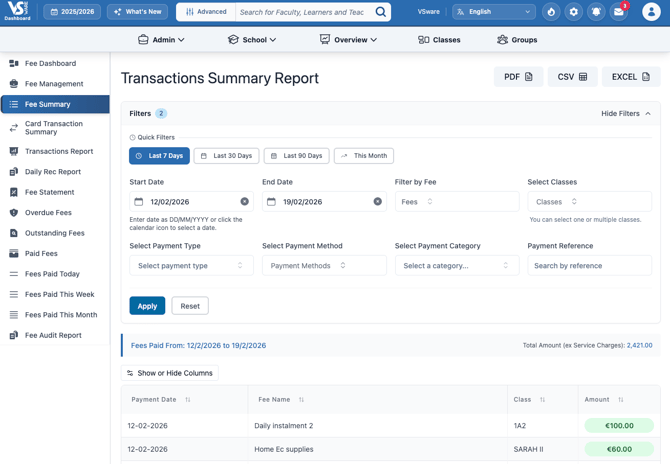Open Overdue Fees in sidebar
The width and height of the screenshot is (670, 464).
pyautogui.click(x=48, y=213)
